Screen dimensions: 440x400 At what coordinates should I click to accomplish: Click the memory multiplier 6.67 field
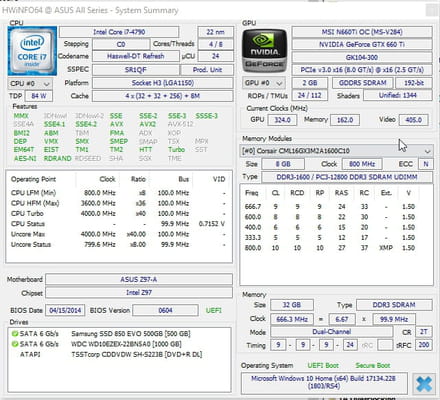pyautogui.click(x=342, y=319)
